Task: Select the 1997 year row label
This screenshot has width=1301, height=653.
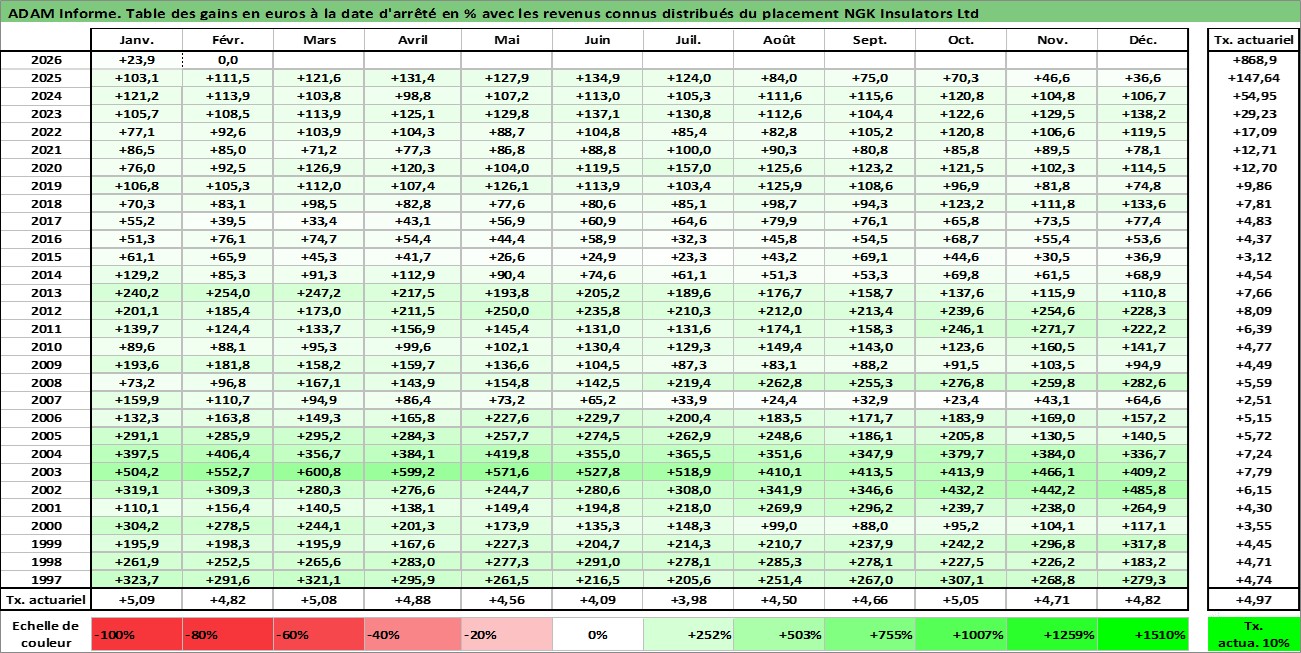Action: coord(46,579)
